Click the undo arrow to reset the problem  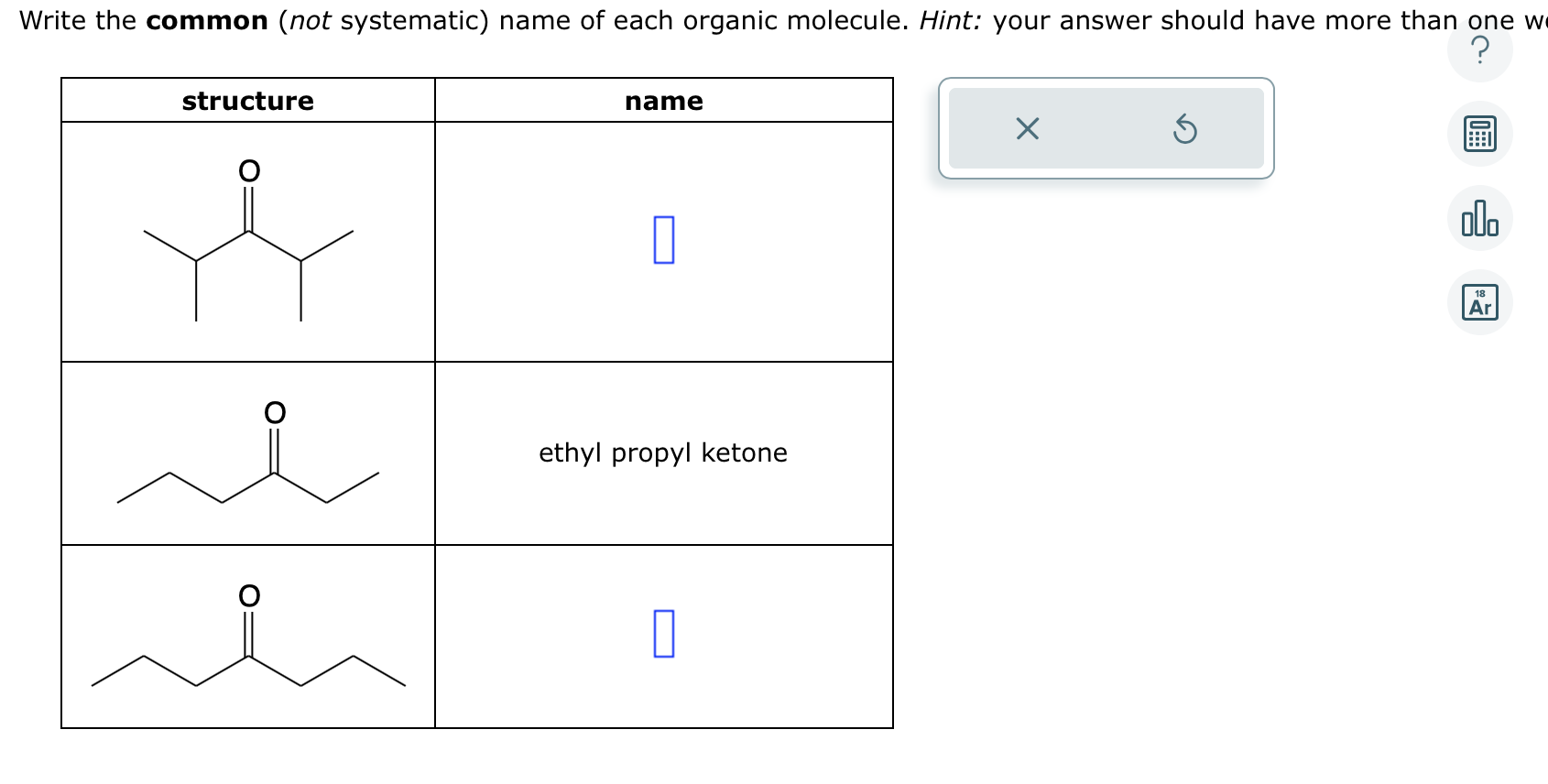tap(1184, 129)
